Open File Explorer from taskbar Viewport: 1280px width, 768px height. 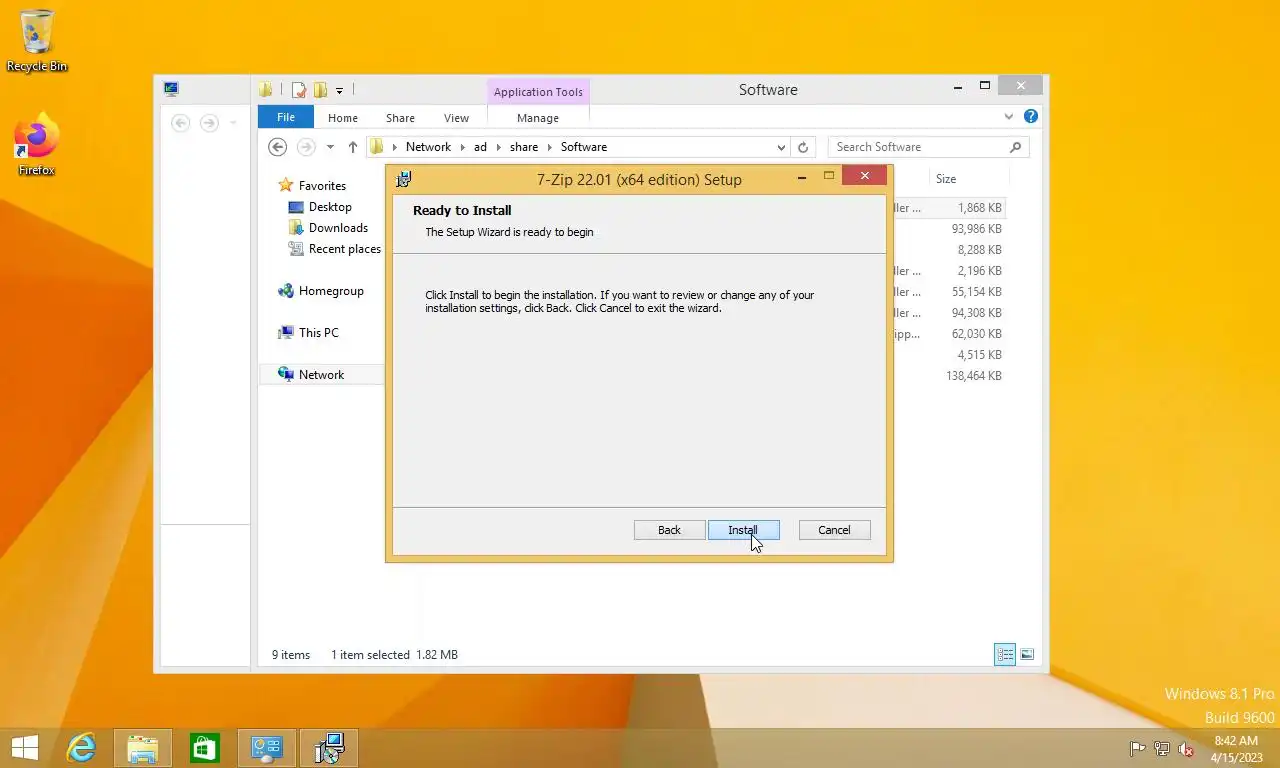coord(143,748)
